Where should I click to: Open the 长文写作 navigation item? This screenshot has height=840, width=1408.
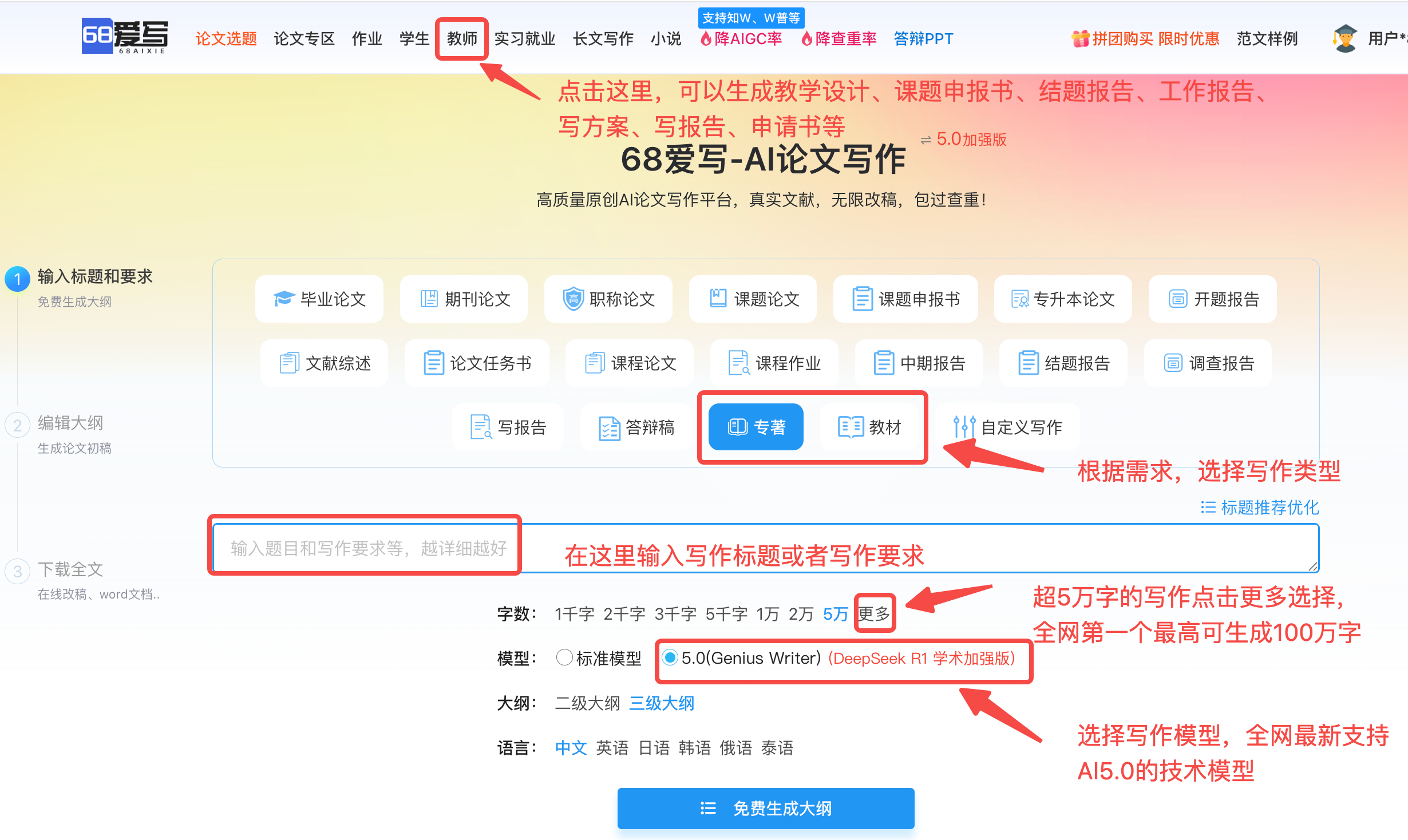[603, 38]
